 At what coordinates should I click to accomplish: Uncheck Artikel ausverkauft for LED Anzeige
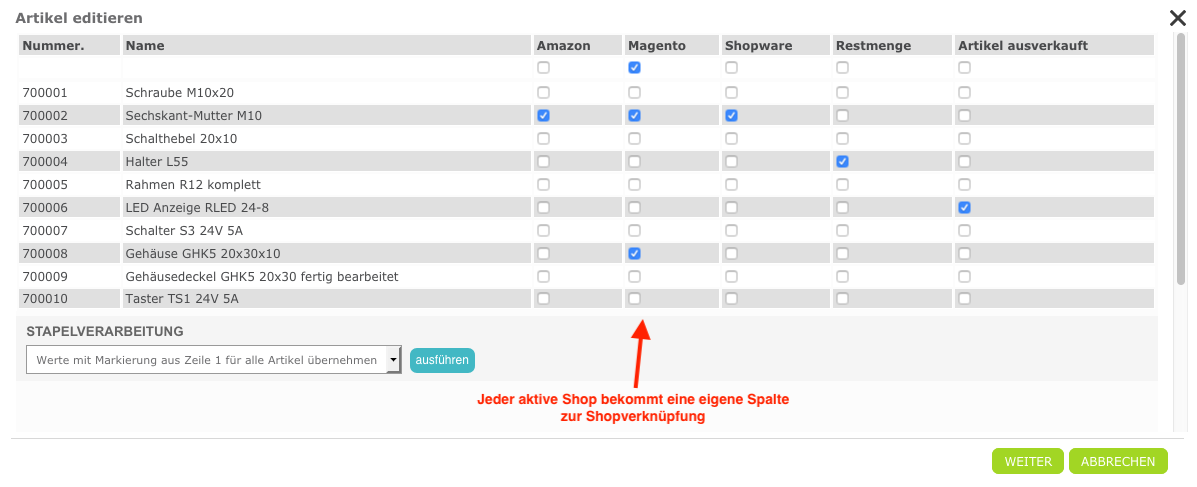964,208
